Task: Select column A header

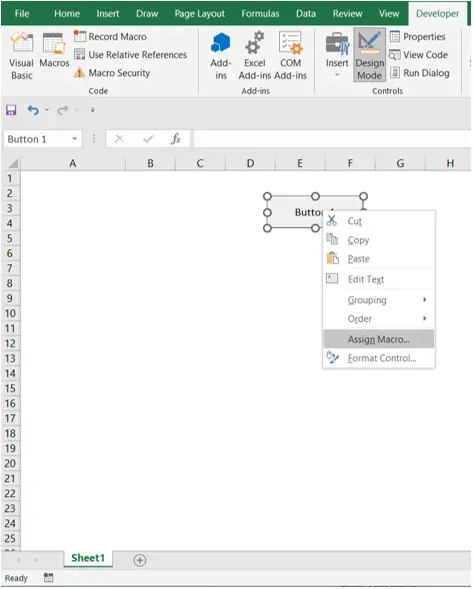Action: coord(72,163)
